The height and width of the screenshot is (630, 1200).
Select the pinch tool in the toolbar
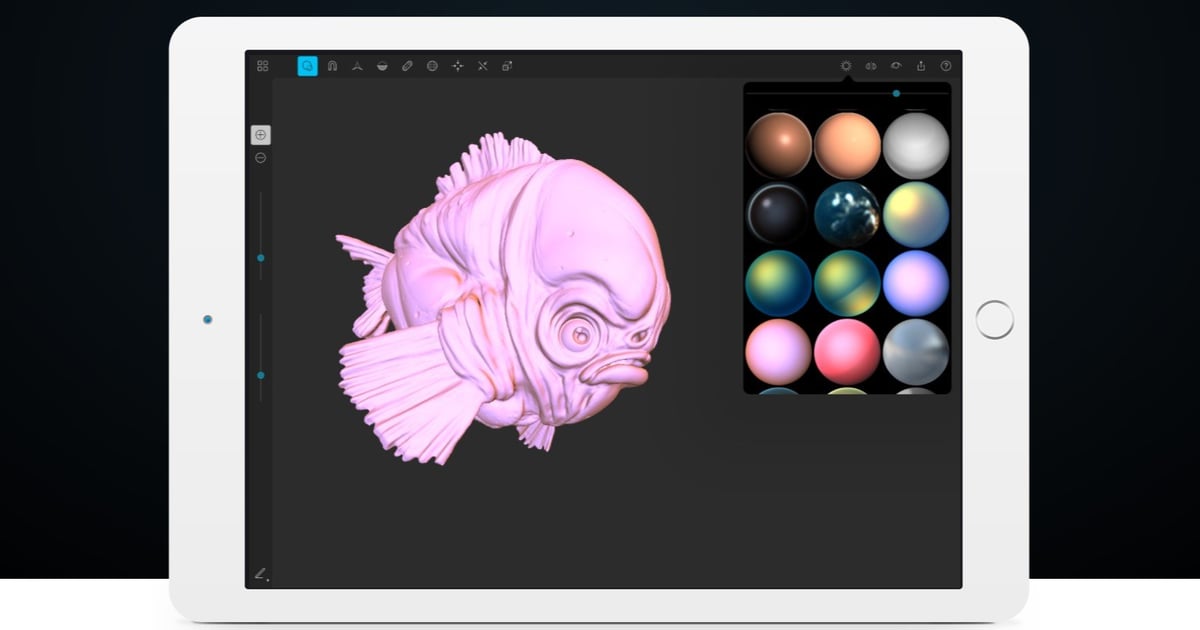(x=357, y=65)
